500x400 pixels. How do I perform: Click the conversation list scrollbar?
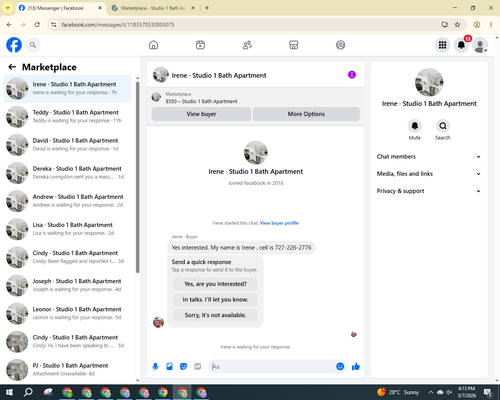[x=137, y=177]
